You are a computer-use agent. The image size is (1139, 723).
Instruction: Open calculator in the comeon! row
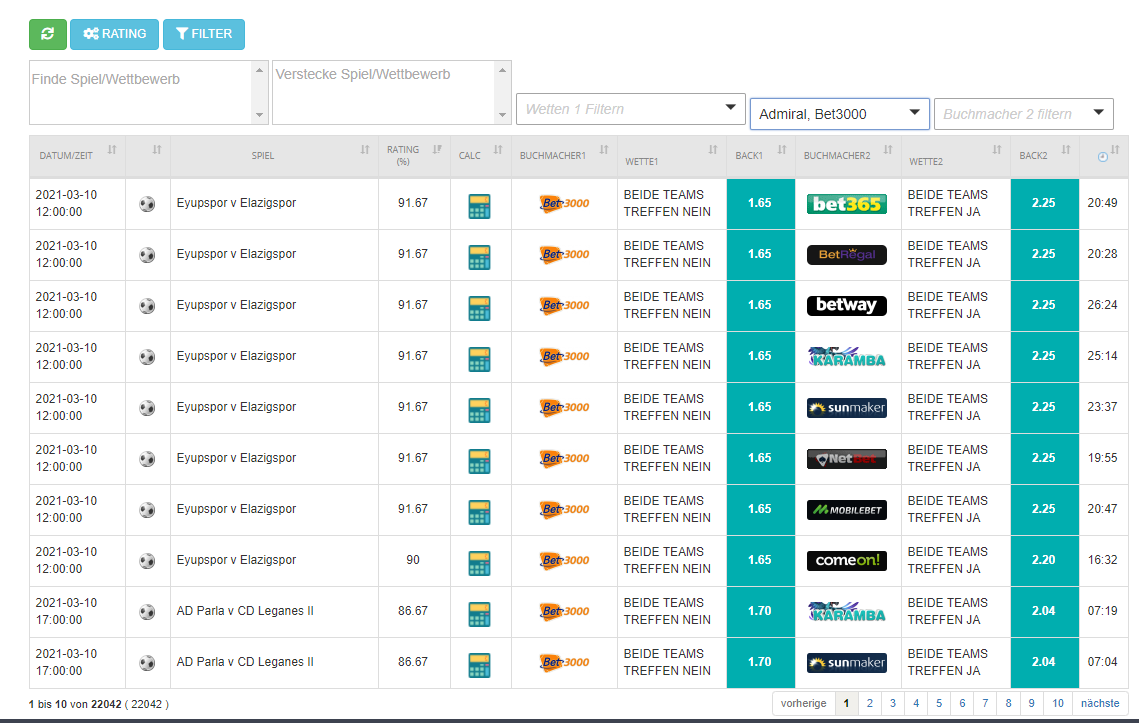(479, 563)
